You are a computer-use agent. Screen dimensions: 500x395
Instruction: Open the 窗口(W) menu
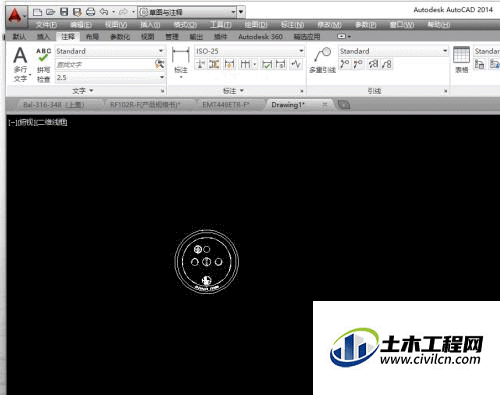(x=402, y=25)
